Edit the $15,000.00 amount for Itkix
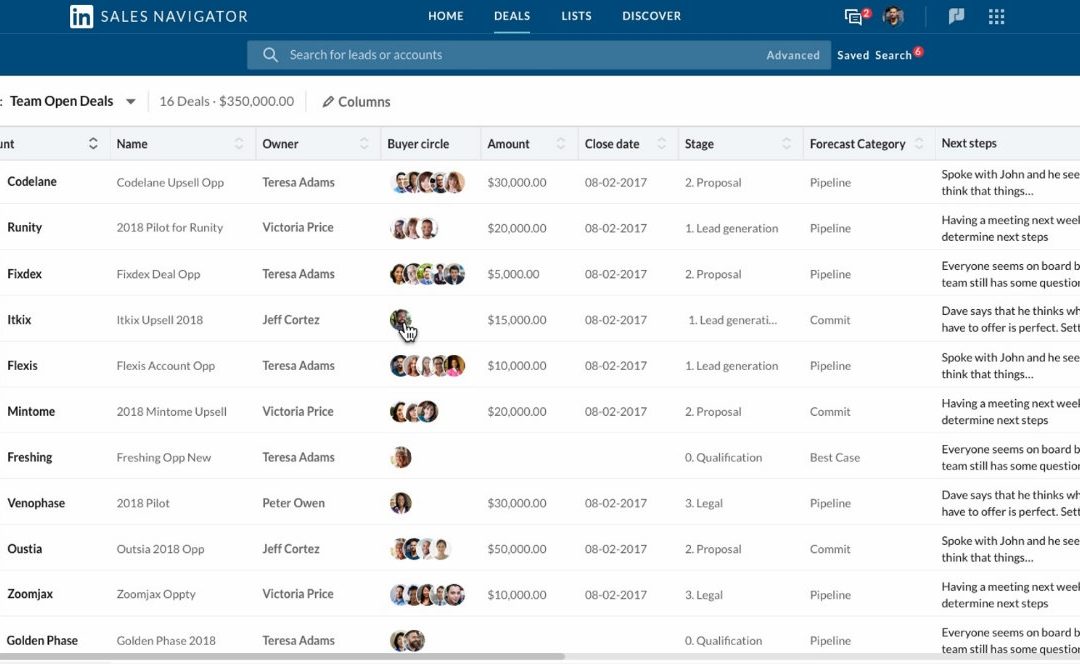 (x=517, y=320)
